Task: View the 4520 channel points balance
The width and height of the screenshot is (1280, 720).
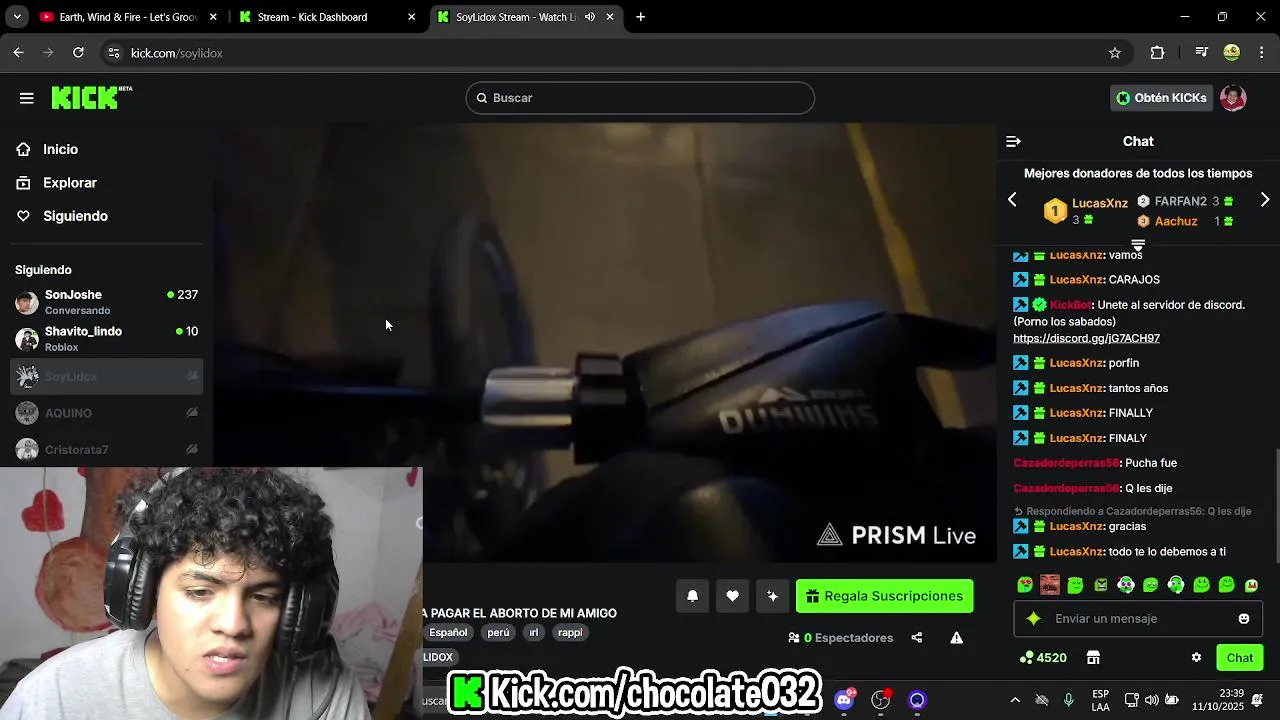Action: (1043, 658)
